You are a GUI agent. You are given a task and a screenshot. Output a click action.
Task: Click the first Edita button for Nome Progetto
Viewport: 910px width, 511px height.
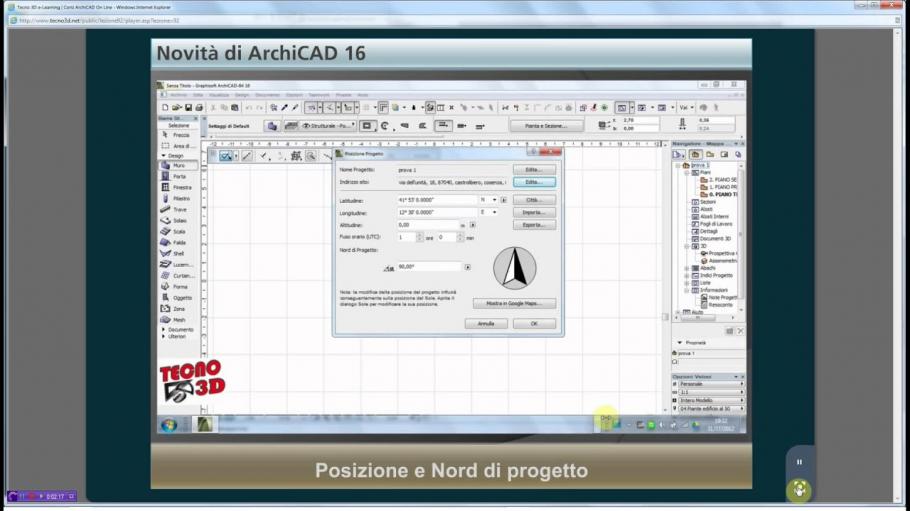(534, 170)
